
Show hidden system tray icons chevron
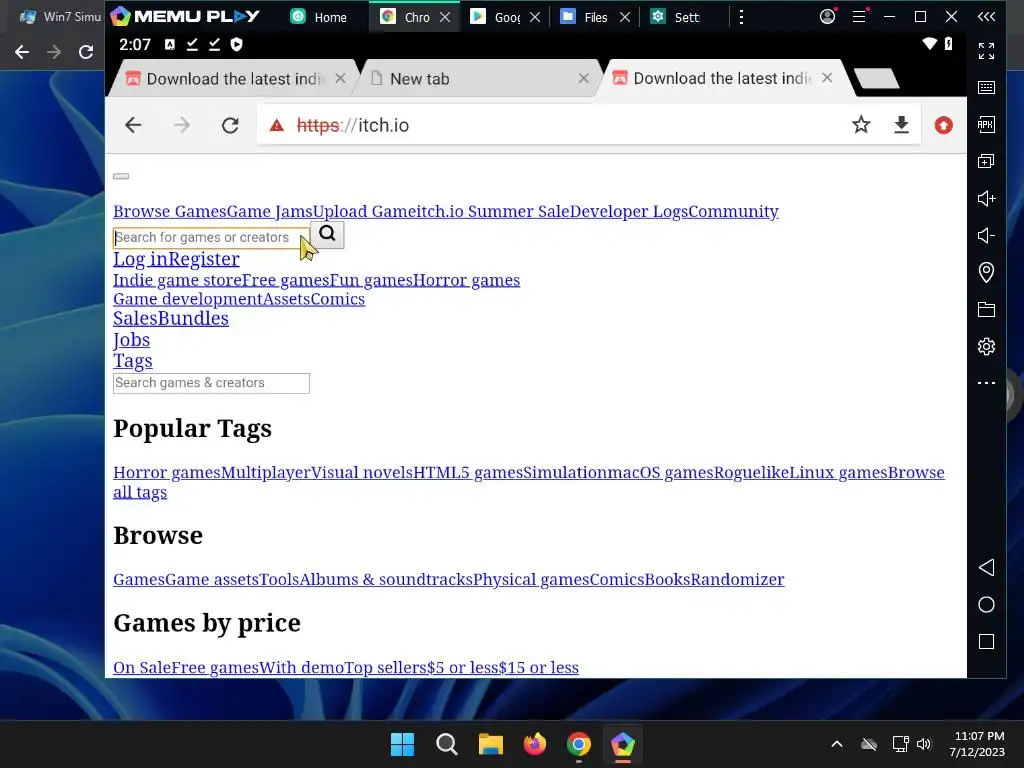point(837,744)
